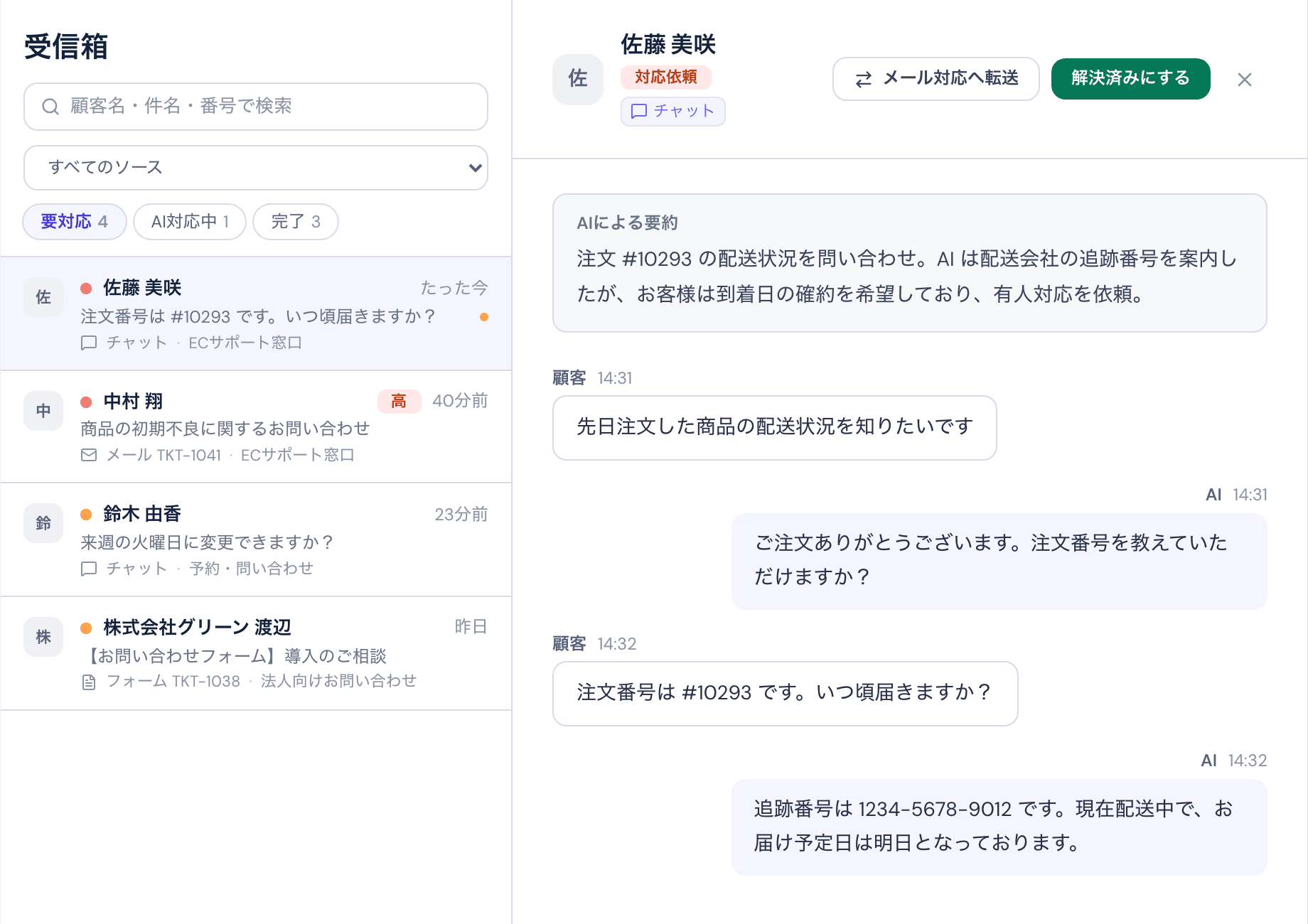Click メール対応へ転送 button
The image size is (1308, 924).
coord(936,79)
